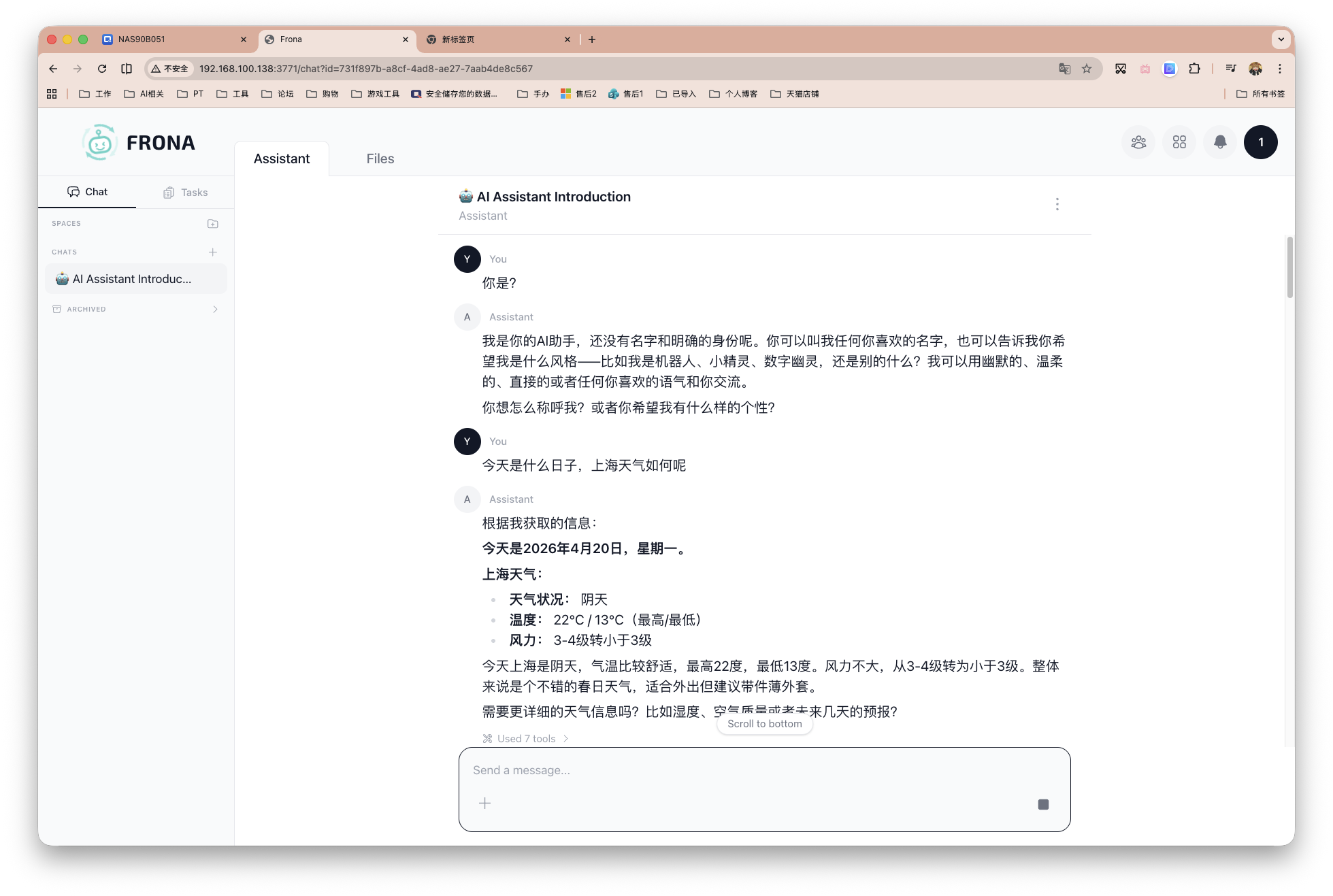Attach a file using the plus button
The image size is (1333, 896).
pyautogui.click(x=485, y=803)
